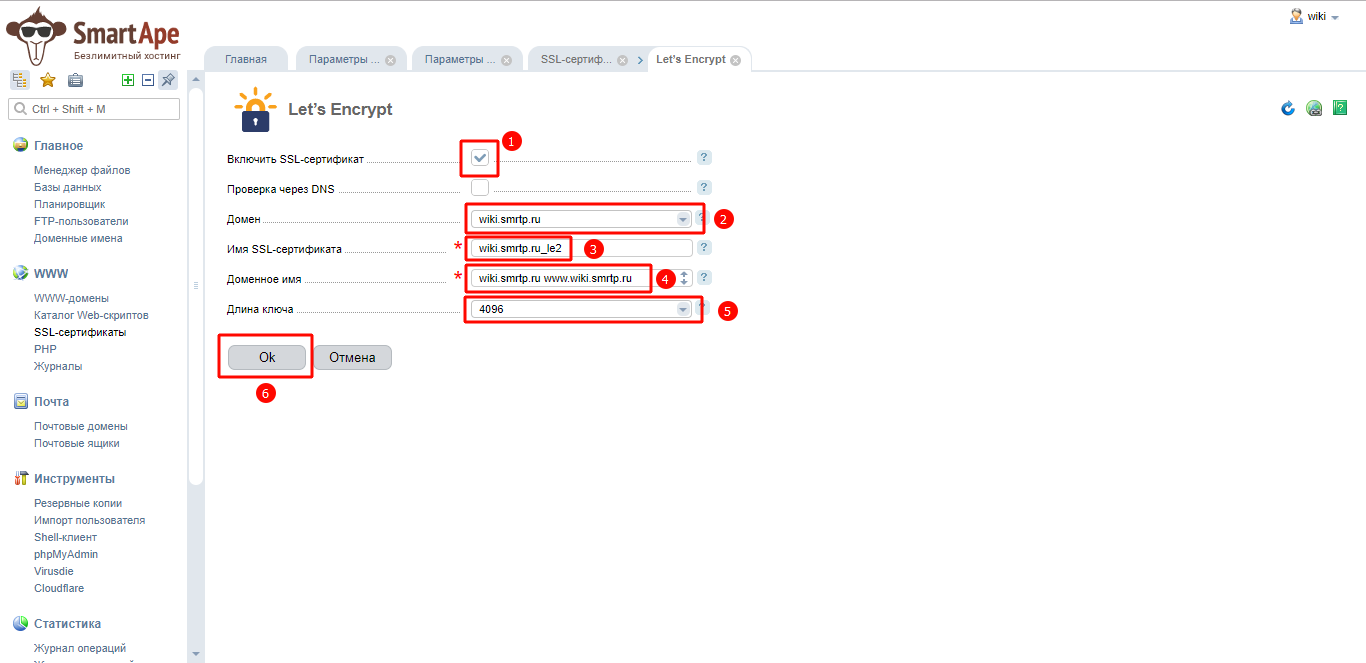Open Менеджер файлов in the sidebar
Screen dimensions: 1366x663
coord(82,170)
